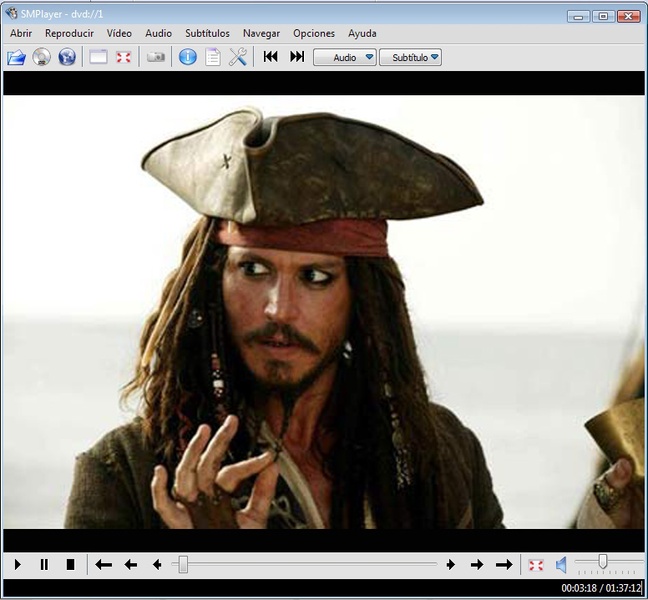Open the Subtítulos menu
The width and height of the screenshot is (648, 600).
pyautogui.click(x=207, y=33)
